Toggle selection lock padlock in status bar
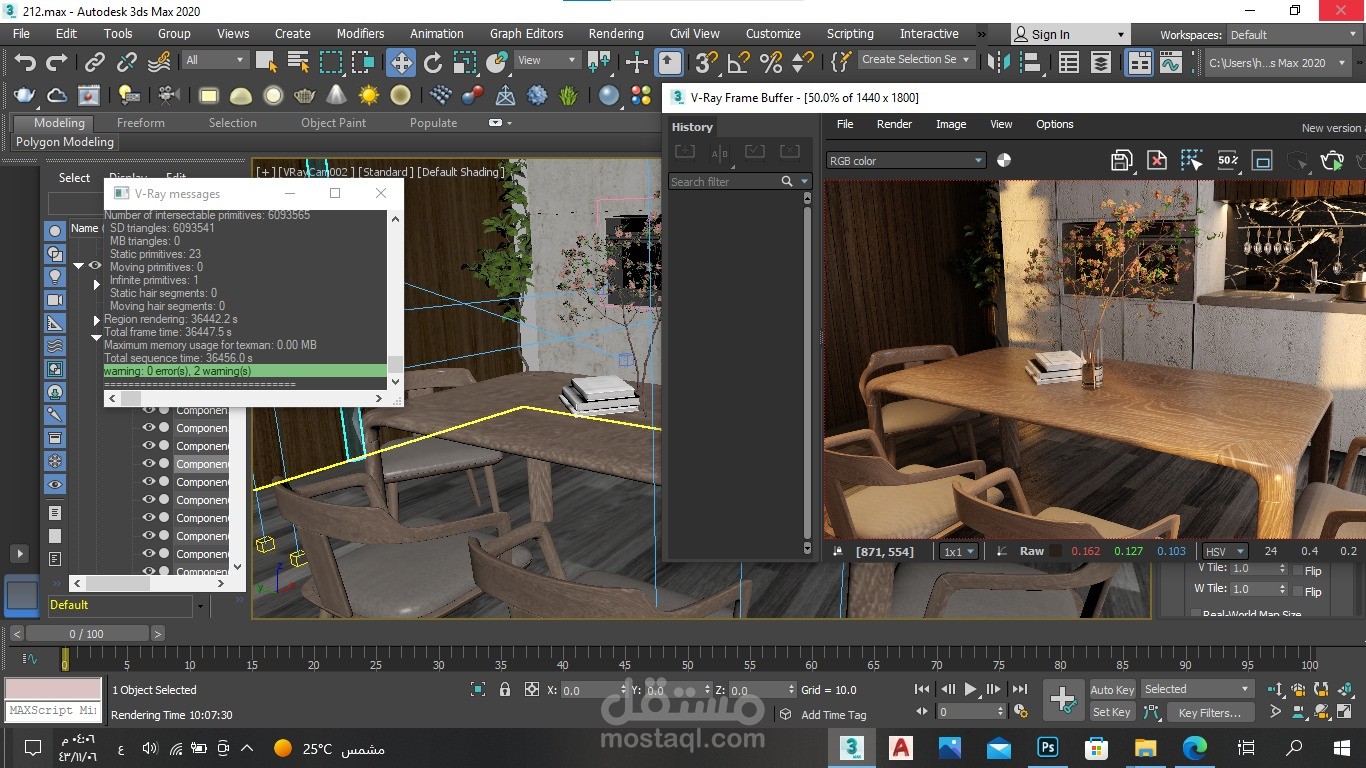Screen dimensions: 1366x768 click(505, 690)
